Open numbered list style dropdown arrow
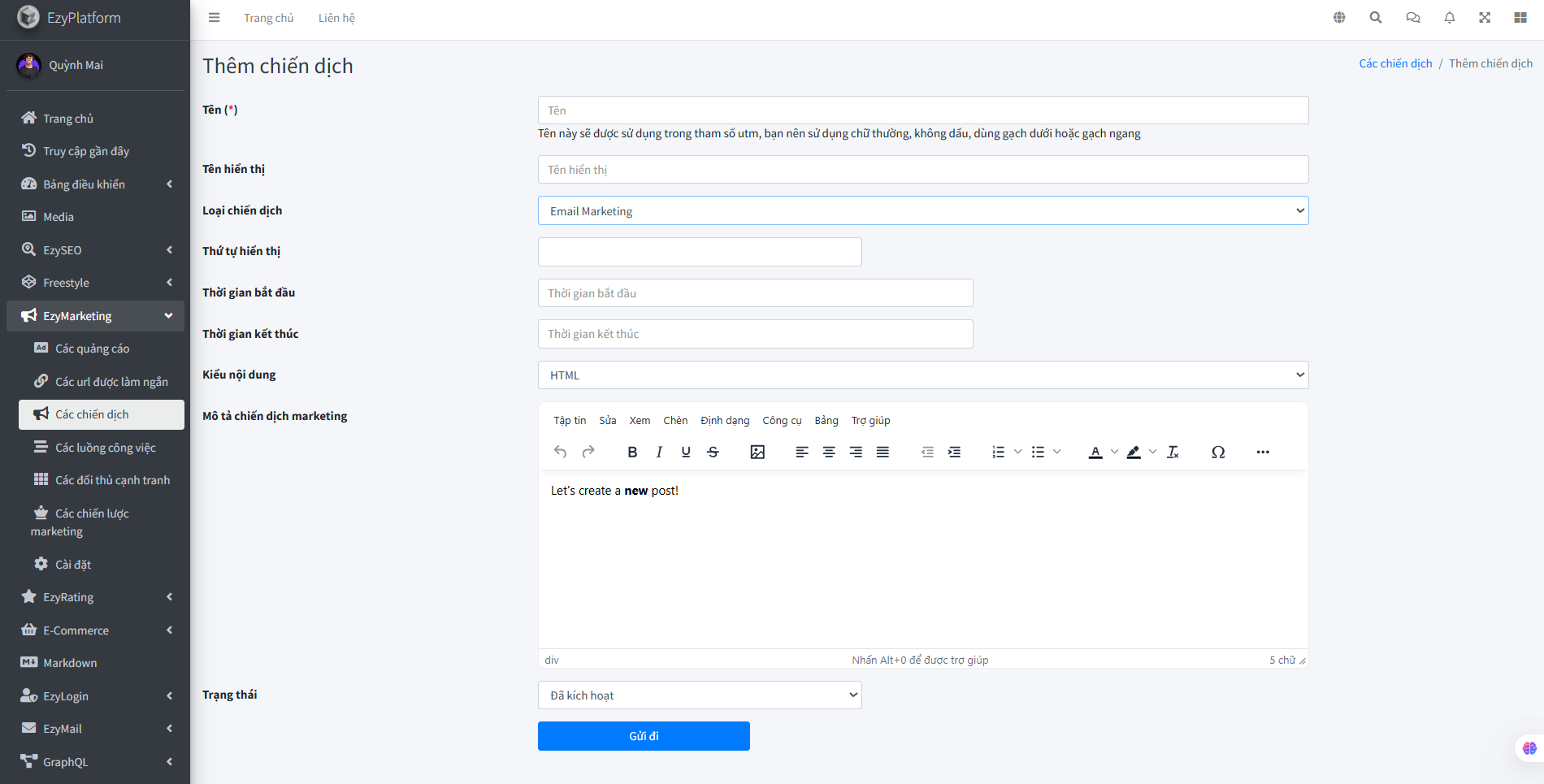This screenshot has height=784, width=1544. tap(1017, 452)
